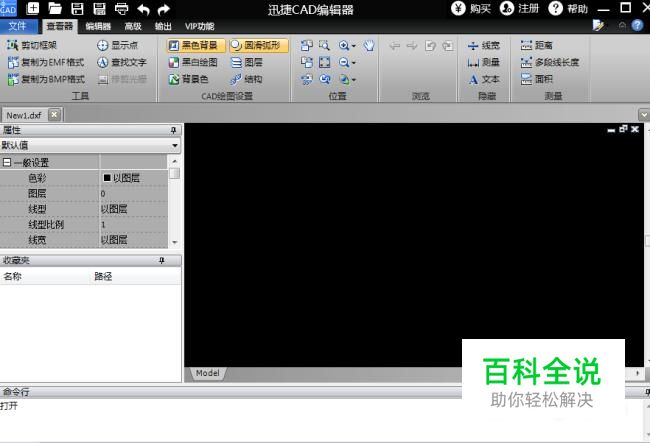Click the 查找文字 find text icon

(102, 62)
